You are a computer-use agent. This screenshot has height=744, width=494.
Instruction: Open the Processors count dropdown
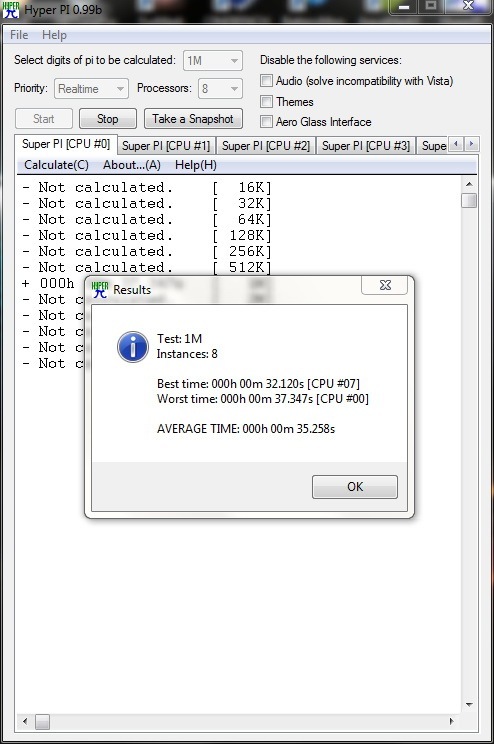[x=220, y=89]
